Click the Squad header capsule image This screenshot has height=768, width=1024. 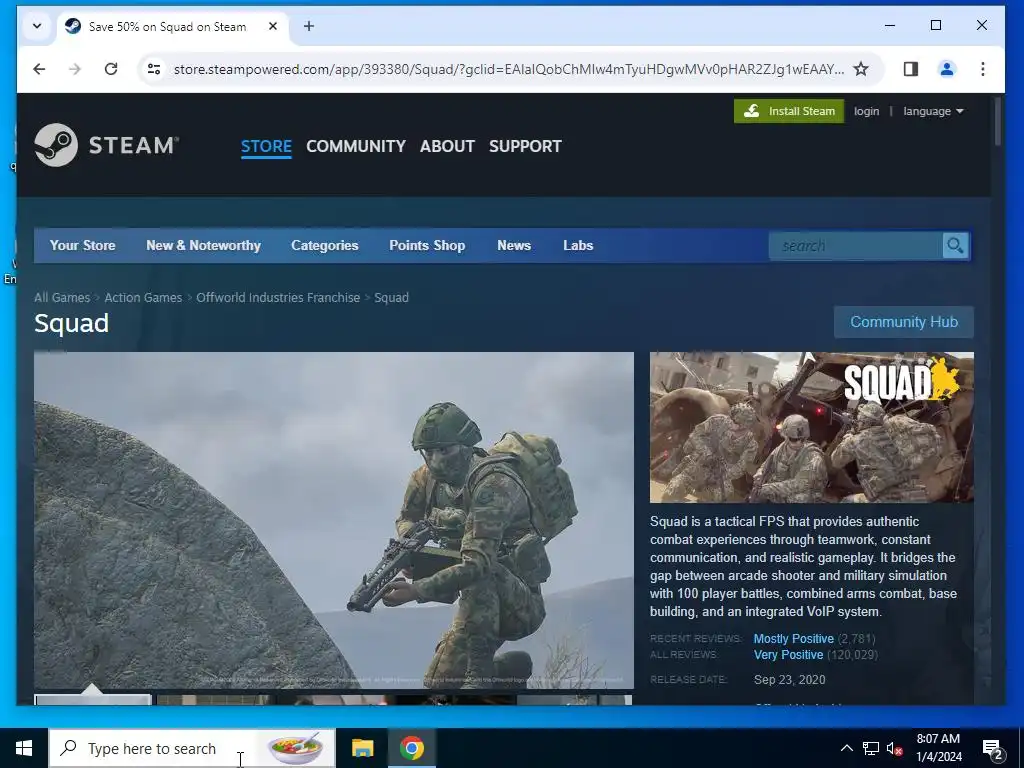[812, 427]
